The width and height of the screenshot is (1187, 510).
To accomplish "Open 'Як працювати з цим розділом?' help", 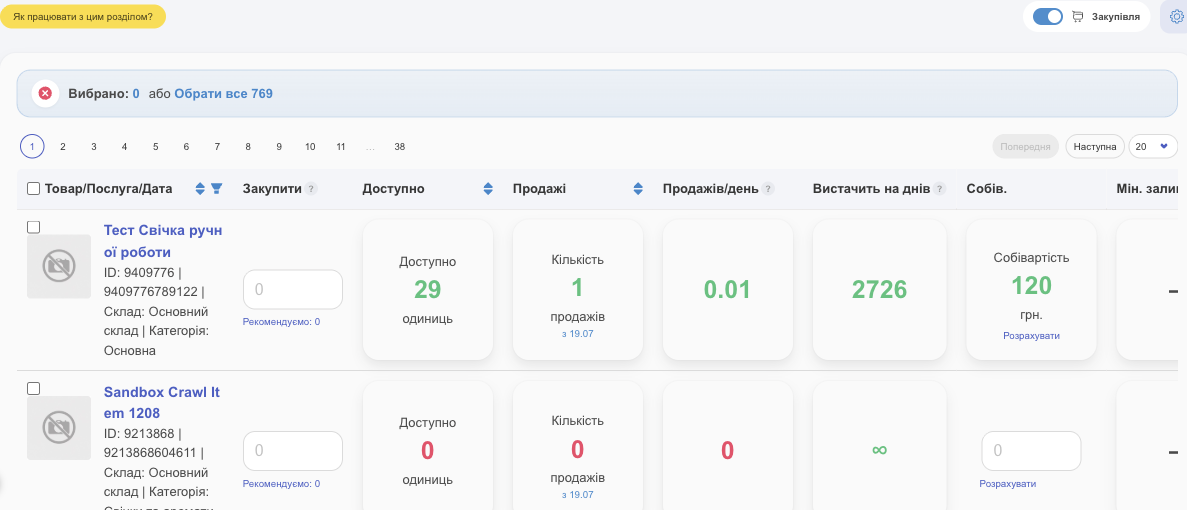I will (83, 16).
